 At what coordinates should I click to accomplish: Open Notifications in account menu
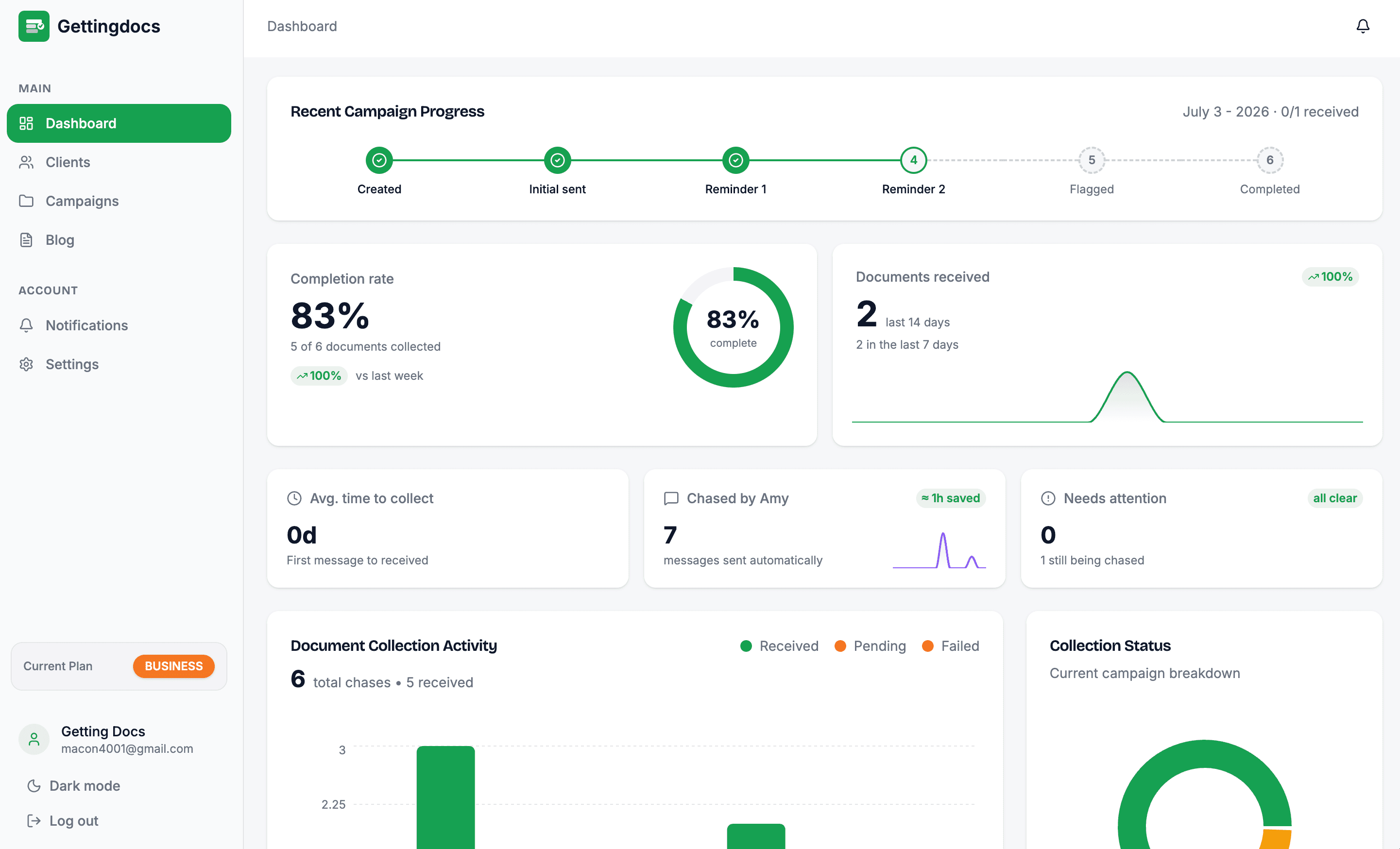119,325
